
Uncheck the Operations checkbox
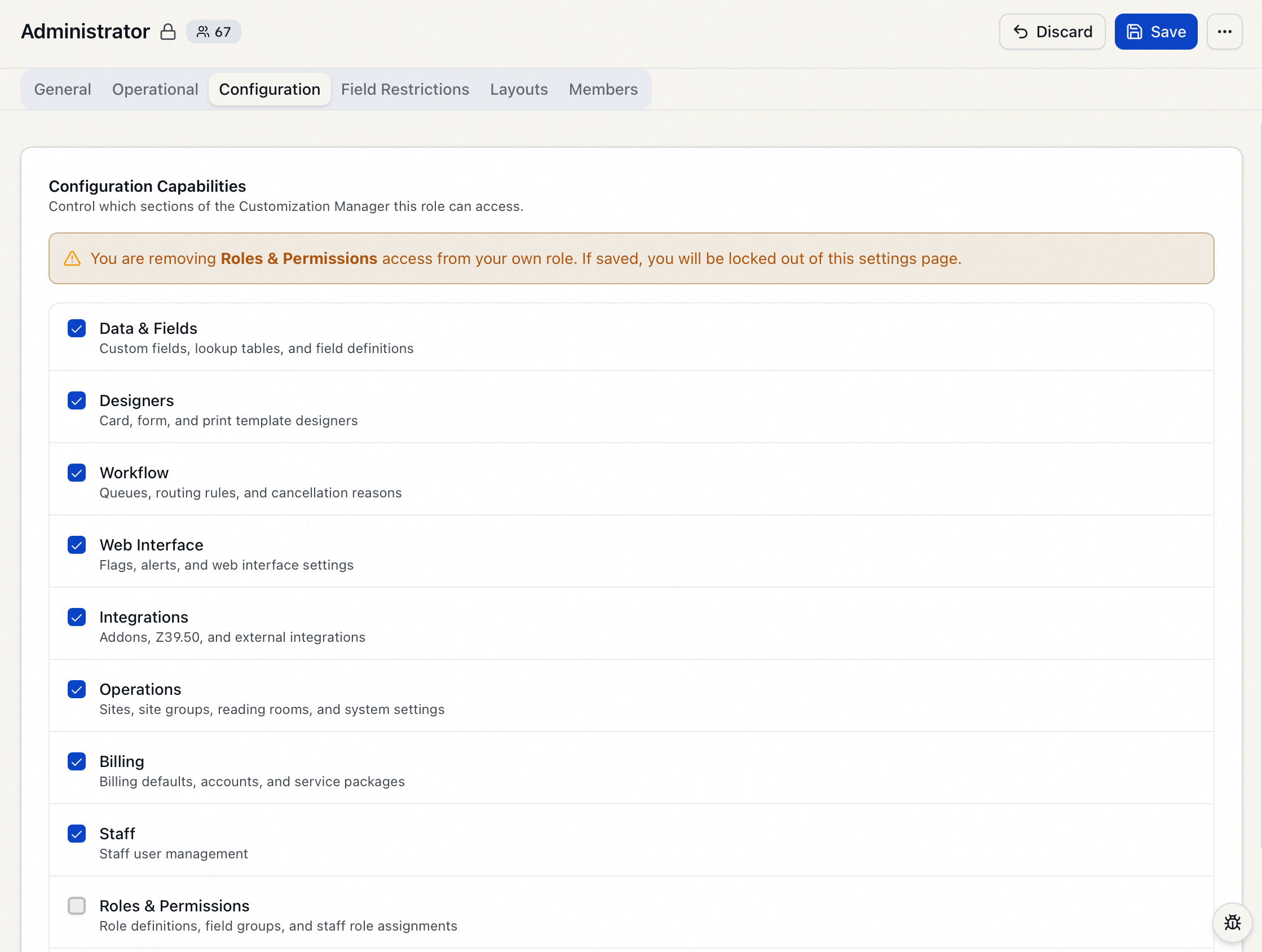point(77,689)
